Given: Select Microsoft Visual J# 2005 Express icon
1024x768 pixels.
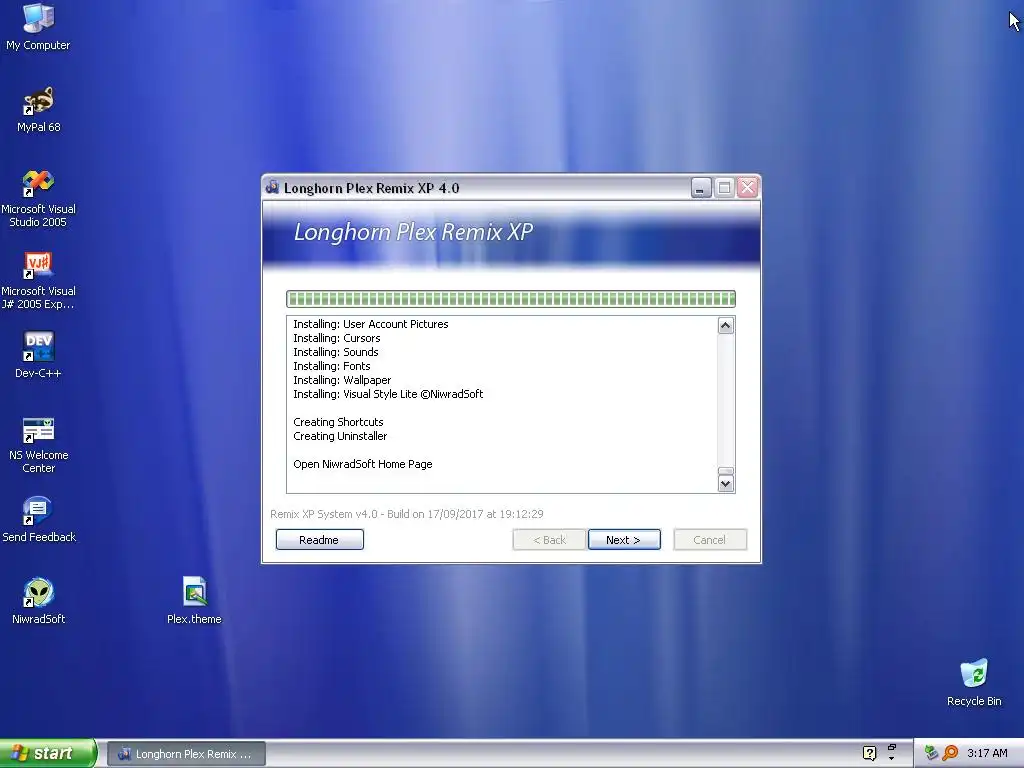Looking at the screenshot, I should (38, 280).
